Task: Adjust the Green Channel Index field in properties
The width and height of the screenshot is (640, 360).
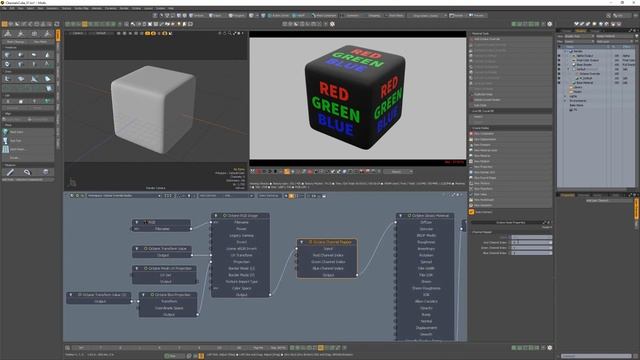Action: point(531,248)
